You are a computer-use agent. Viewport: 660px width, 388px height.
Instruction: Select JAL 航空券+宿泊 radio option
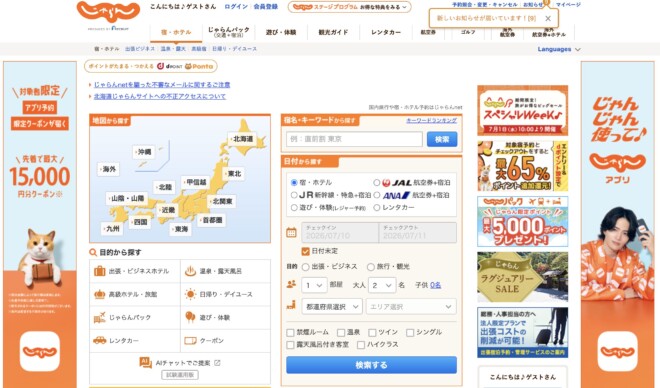pos(377,183)
